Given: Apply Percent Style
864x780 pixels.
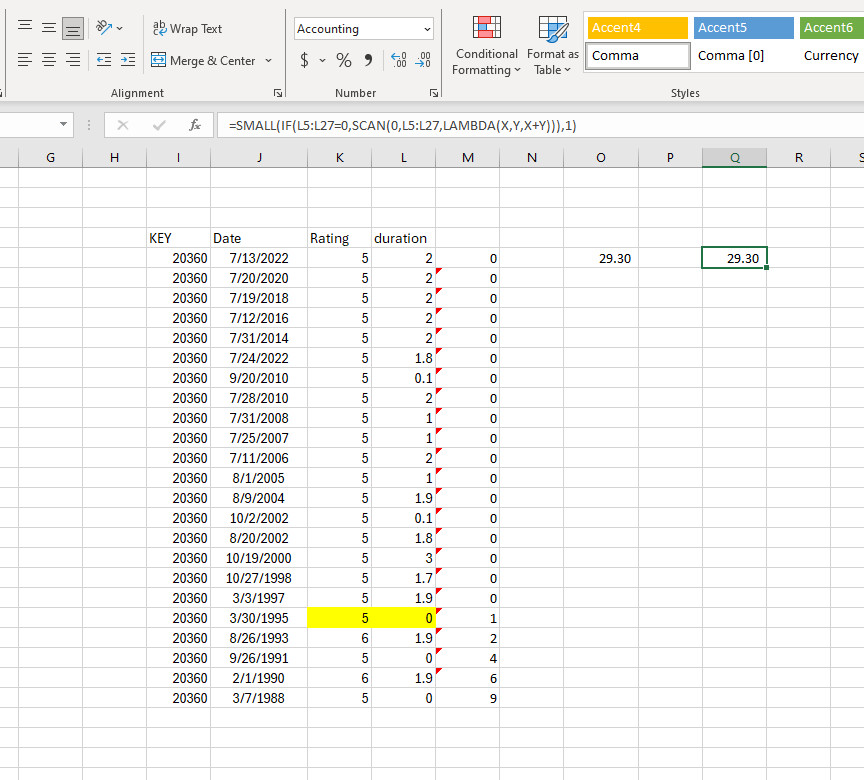Looking at the screenshot, I should click(x=344, y=59).
